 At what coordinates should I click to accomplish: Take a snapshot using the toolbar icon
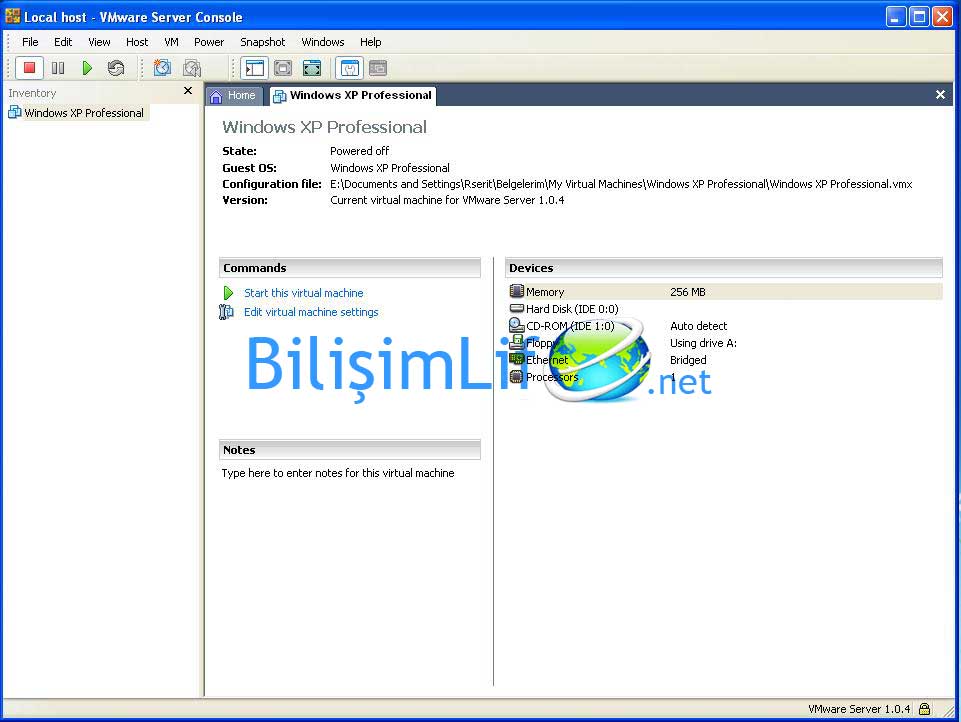[162, 68]
